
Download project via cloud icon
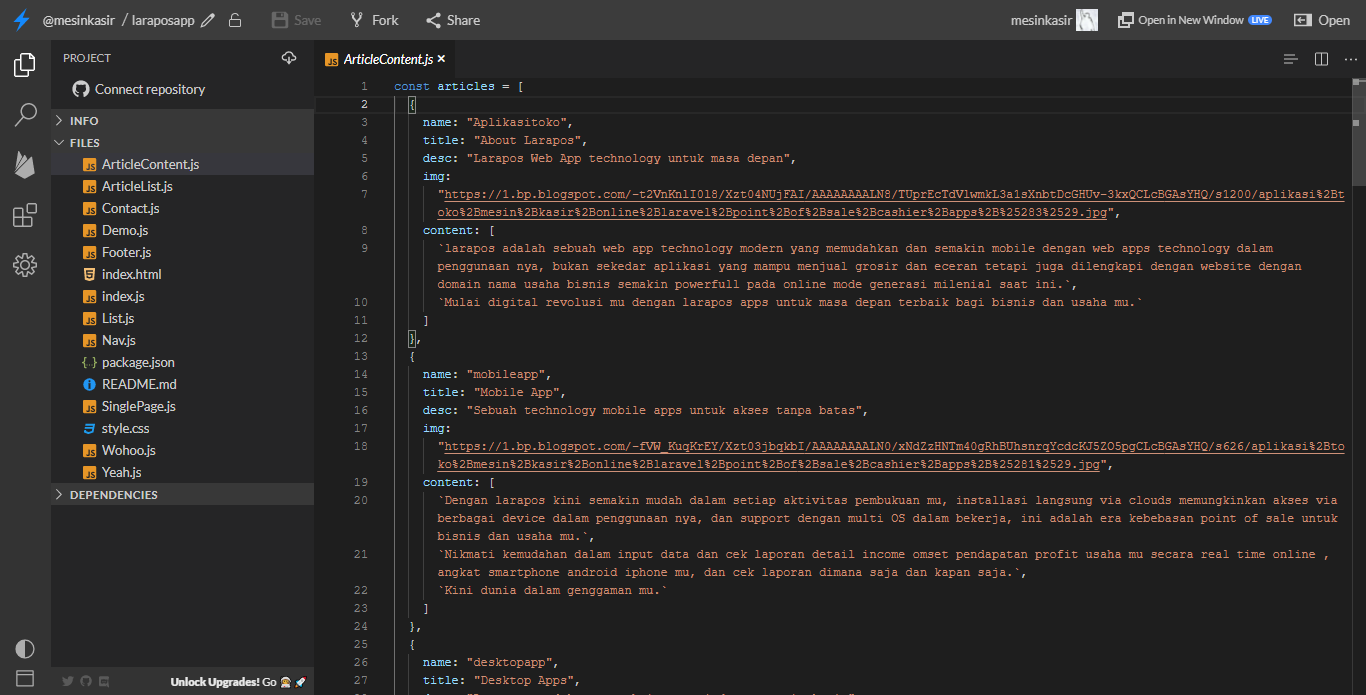click(289, 58)
